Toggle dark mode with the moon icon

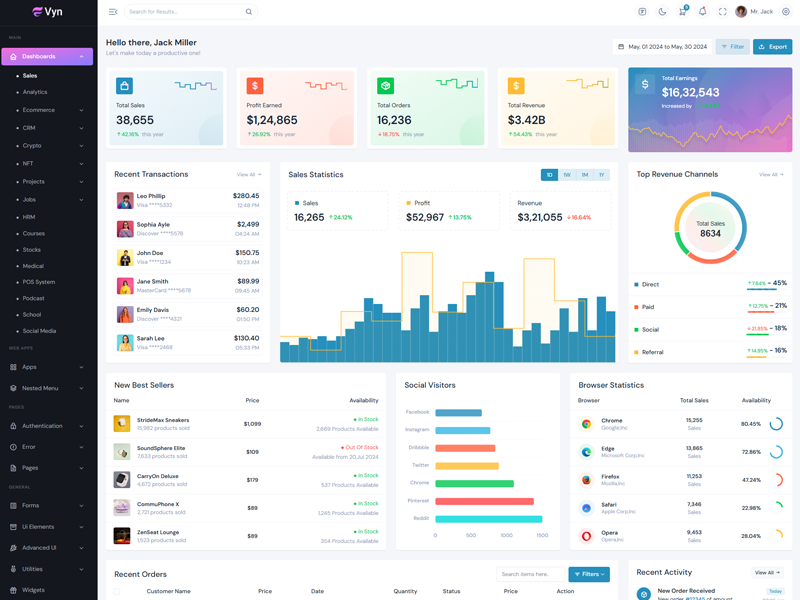[x=662, y=12]
